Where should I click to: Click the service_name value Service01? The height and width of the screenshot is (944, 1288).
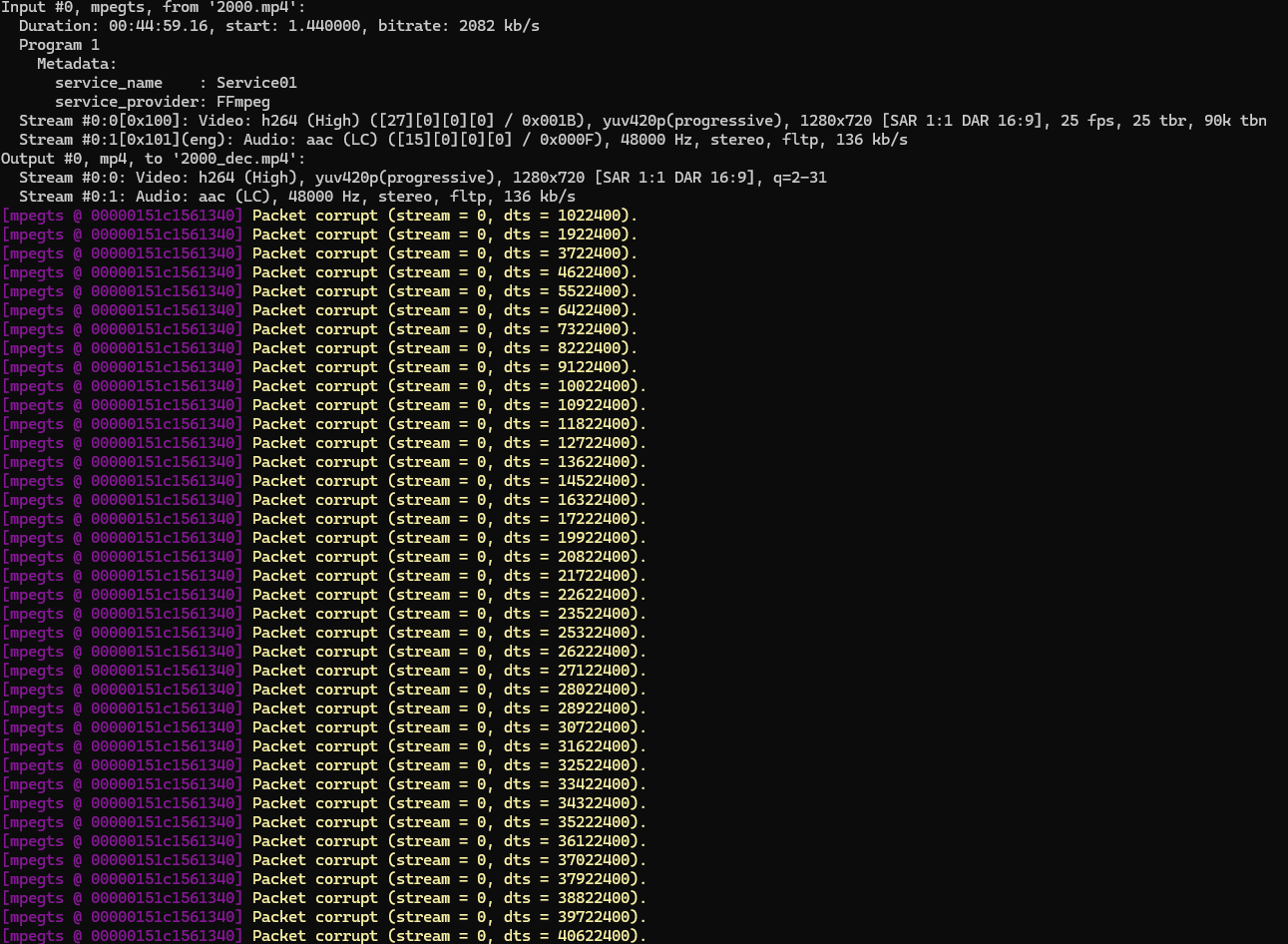(x=256, y=83)
